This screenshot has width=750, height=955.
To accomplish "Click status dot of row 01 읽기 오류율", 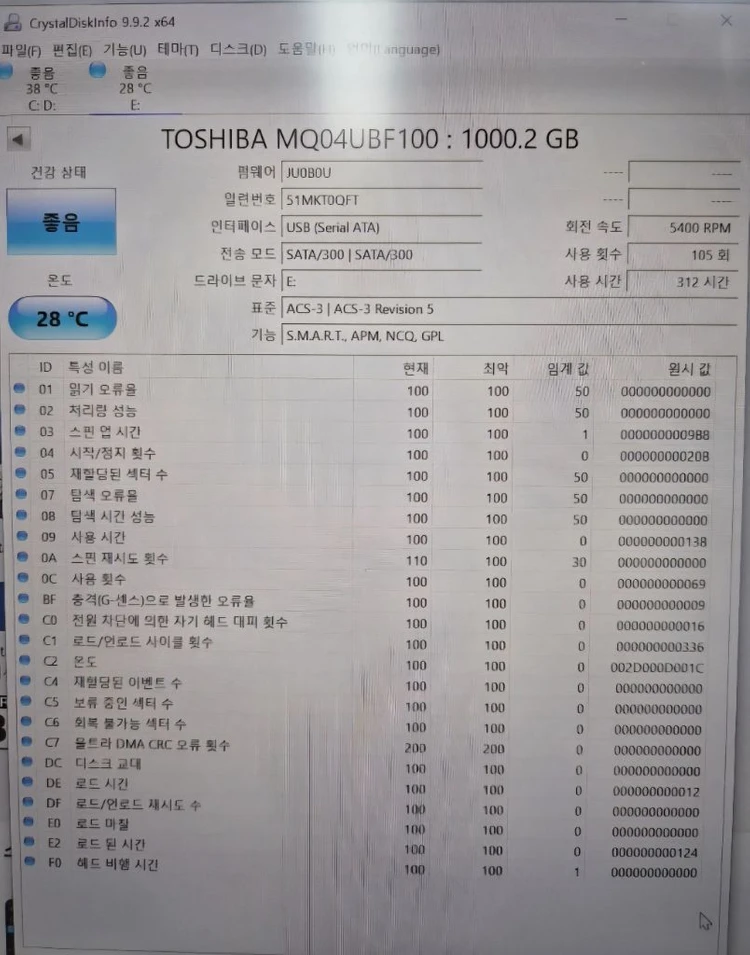I will (19, 388).
